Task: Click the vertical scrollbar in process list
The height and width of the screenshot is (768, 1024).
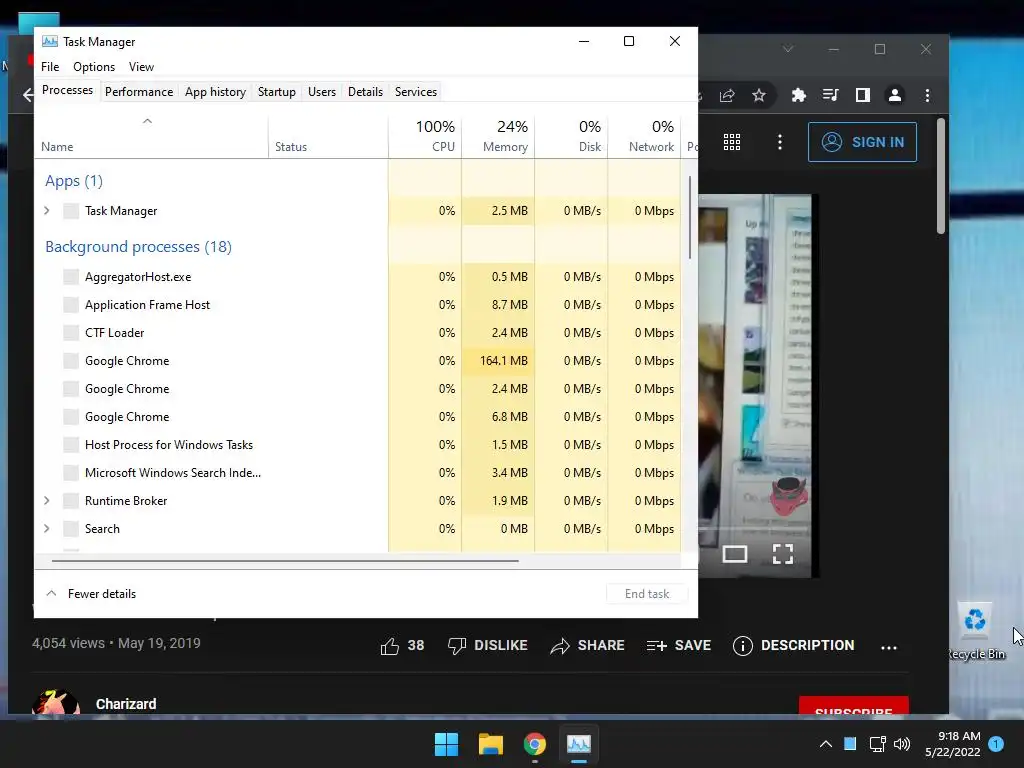Action: point(690,217)
